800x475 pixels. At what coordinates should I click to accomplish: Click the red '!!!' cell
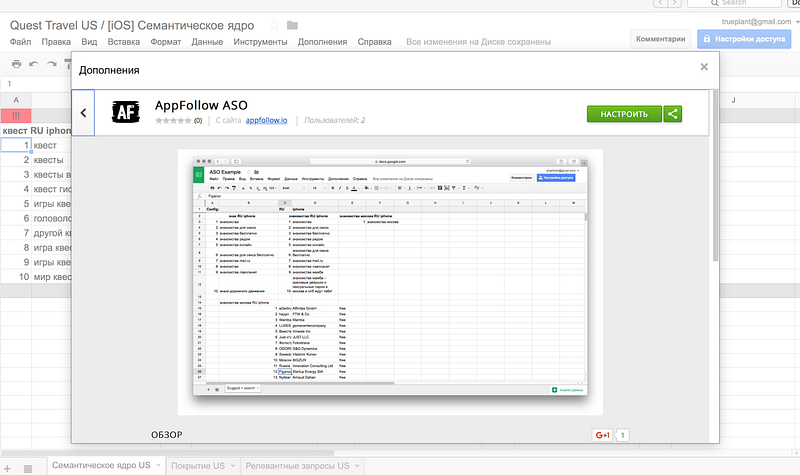click(16, 116)
